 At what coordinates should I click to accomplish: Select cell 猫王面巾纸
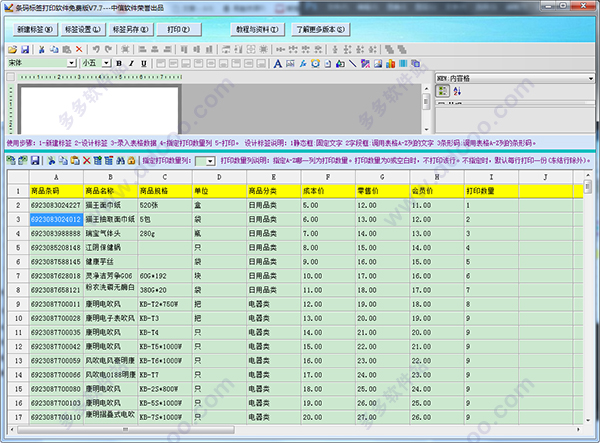click(x=111, y=205)
